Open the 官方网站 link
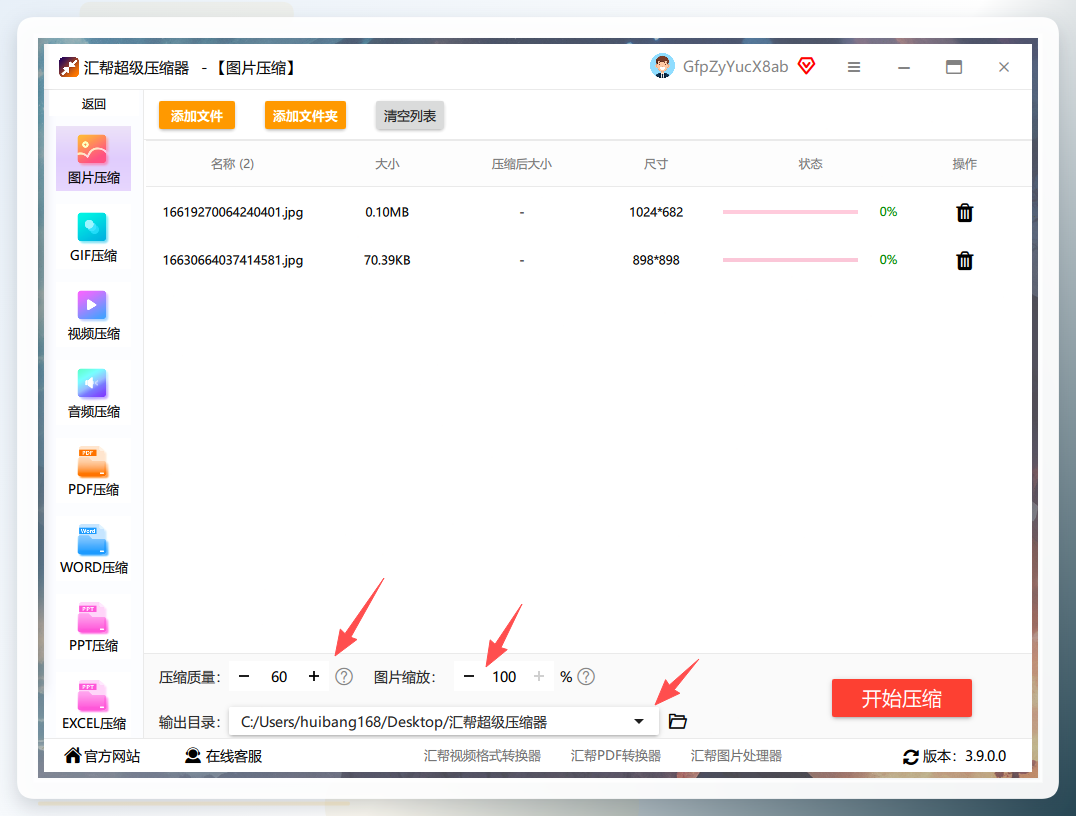 102,756
